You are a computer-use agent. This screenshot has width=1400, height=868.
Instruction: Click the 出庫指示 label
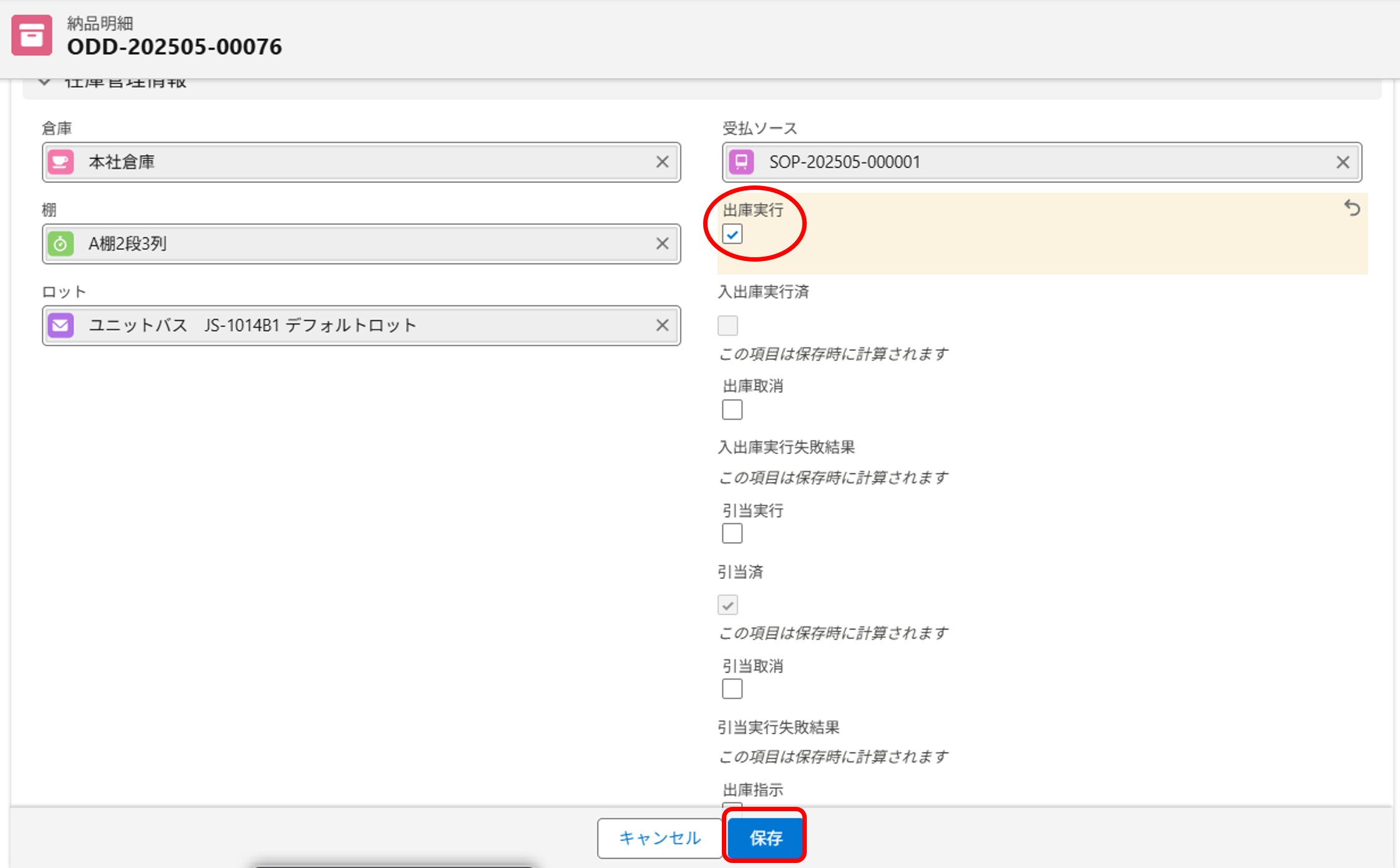tap(753, 790)
